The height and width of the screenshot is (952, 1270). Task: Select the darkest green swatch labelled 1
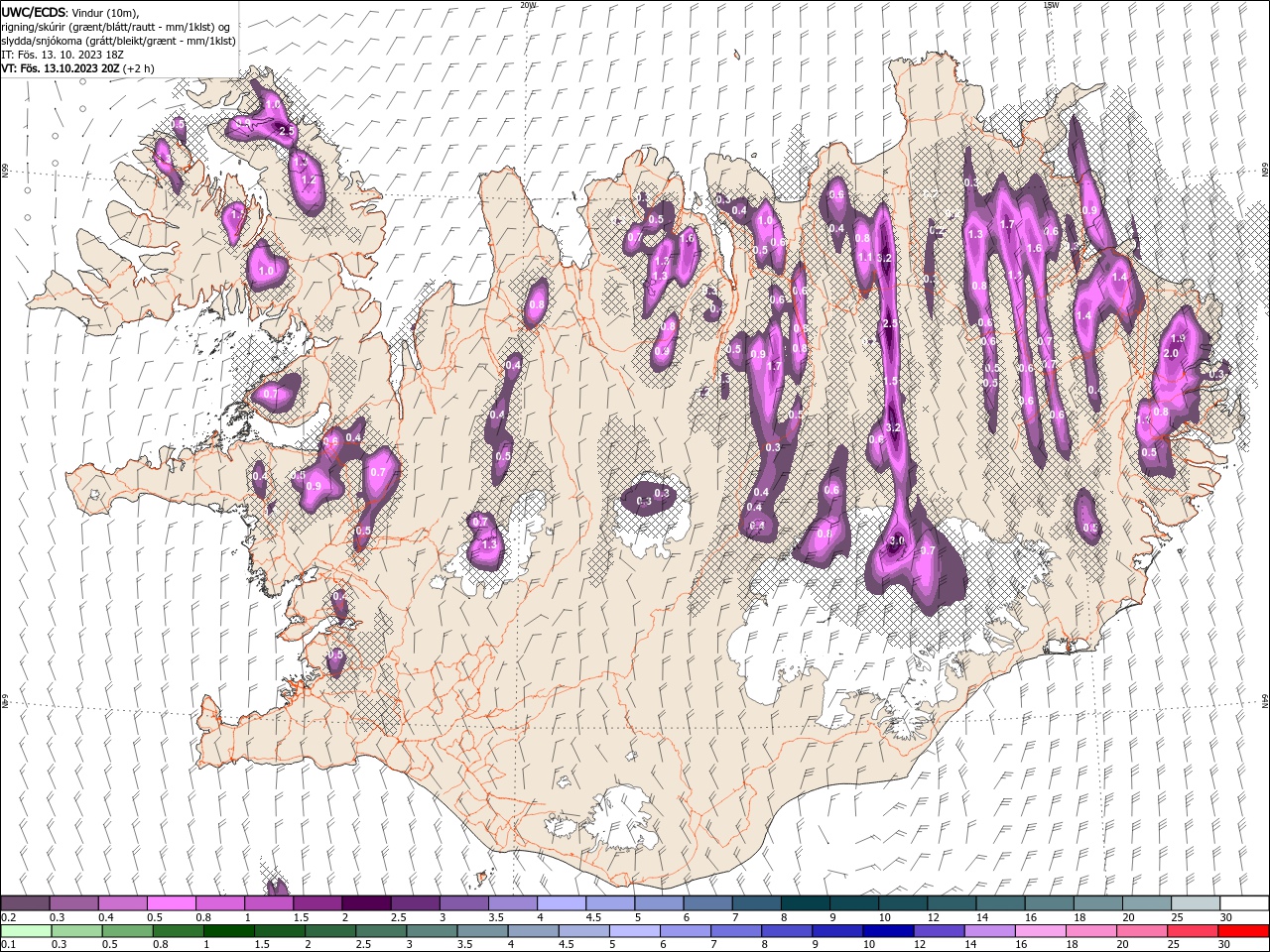pyautogui.click(x=227, y=931)
